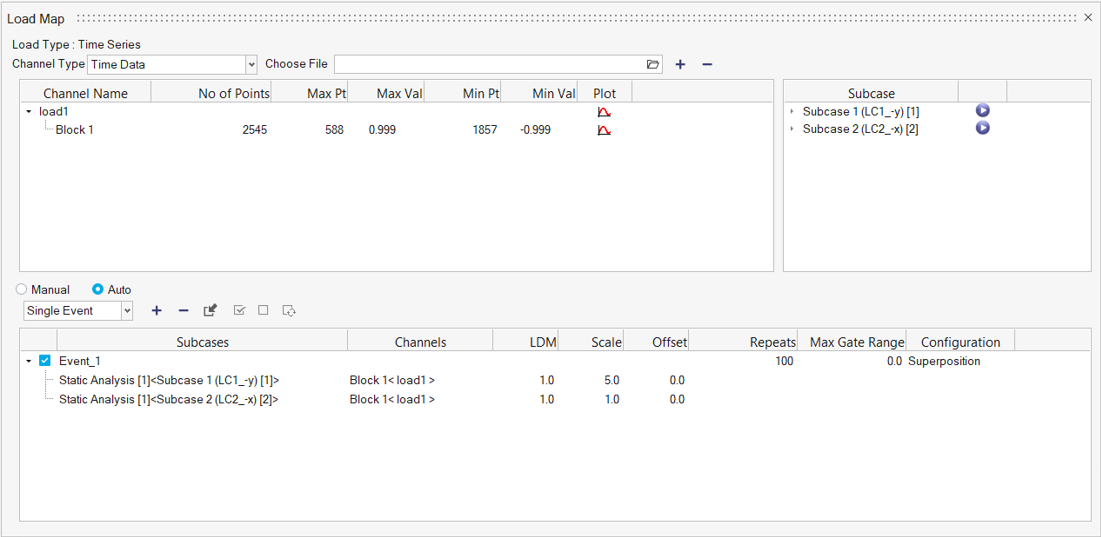
Task: Click the Subcase 2 play arrow icon
Action: pyautogui.click(x=982, y=128)
